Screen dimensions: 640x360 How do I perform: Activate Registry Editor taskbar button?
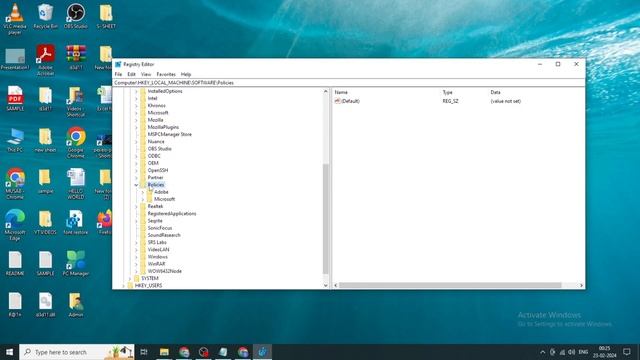tap(262, 352)
